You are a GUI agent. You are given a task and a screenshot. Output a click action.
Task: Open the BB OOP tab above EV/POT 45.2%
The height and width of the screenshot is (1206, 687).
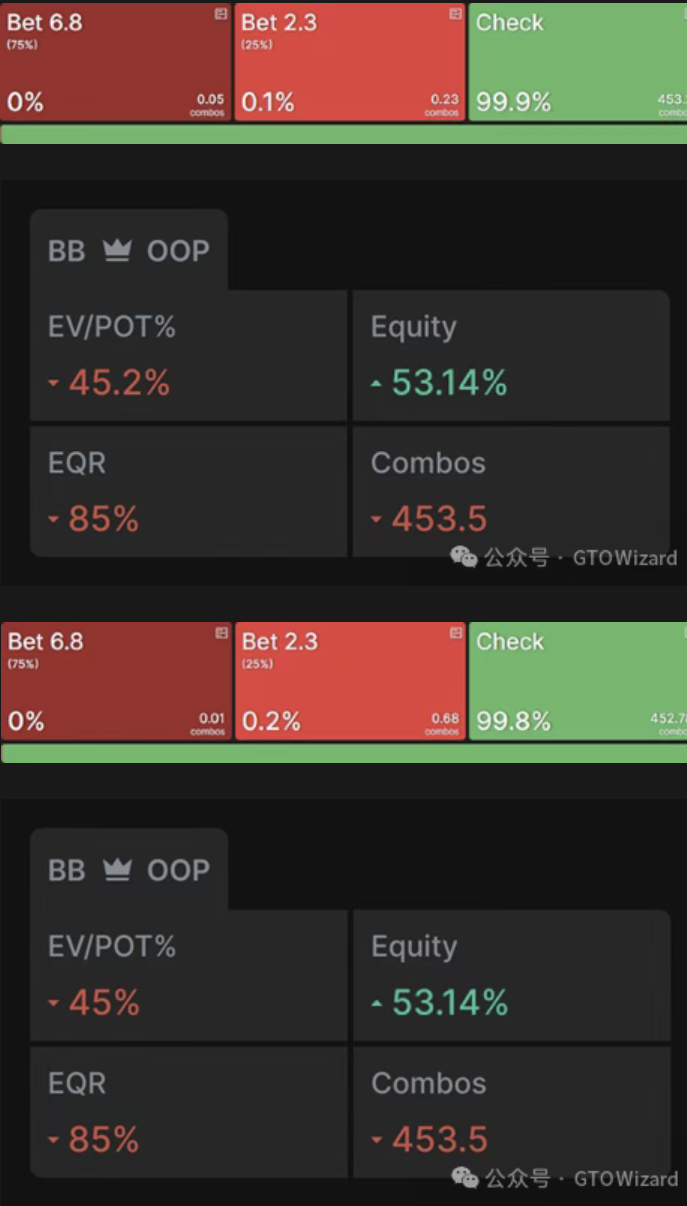pyautogui.click(x=129, y=251)
